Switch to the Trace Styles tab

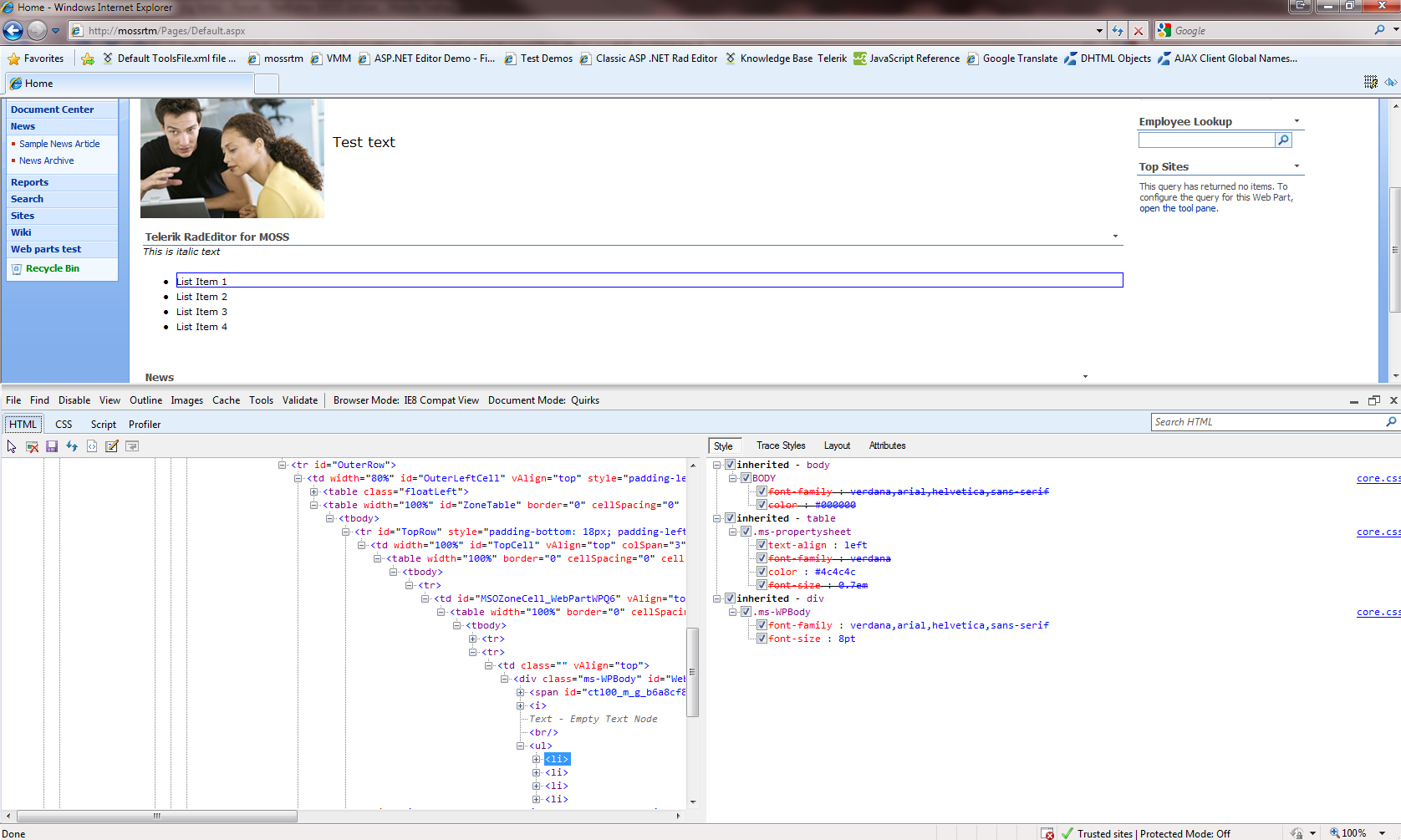[780, 445]
